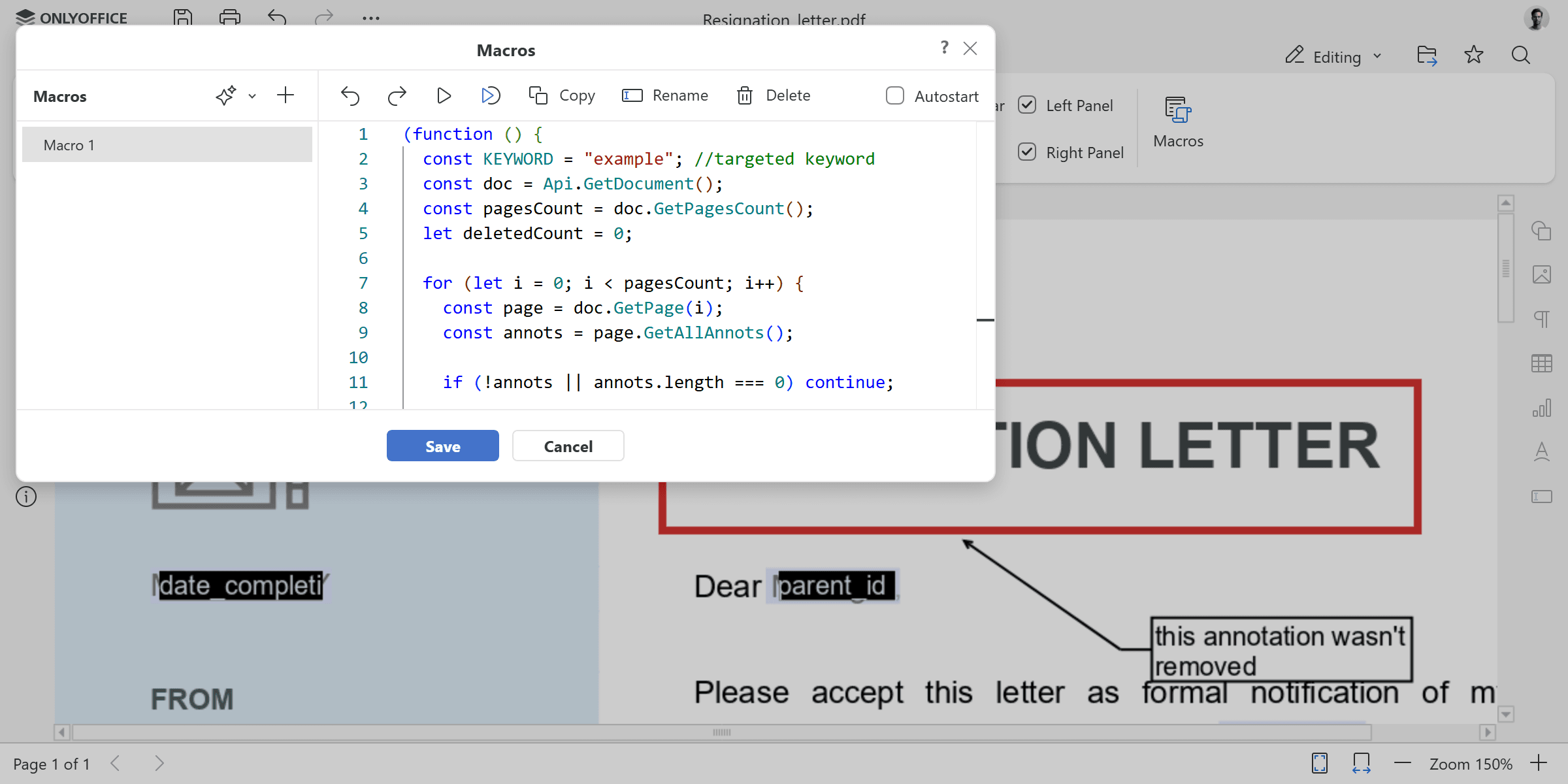This screenshot has height=784, width=1568.
Task: Undo changes in the macro editor
Action: point(350,95)
